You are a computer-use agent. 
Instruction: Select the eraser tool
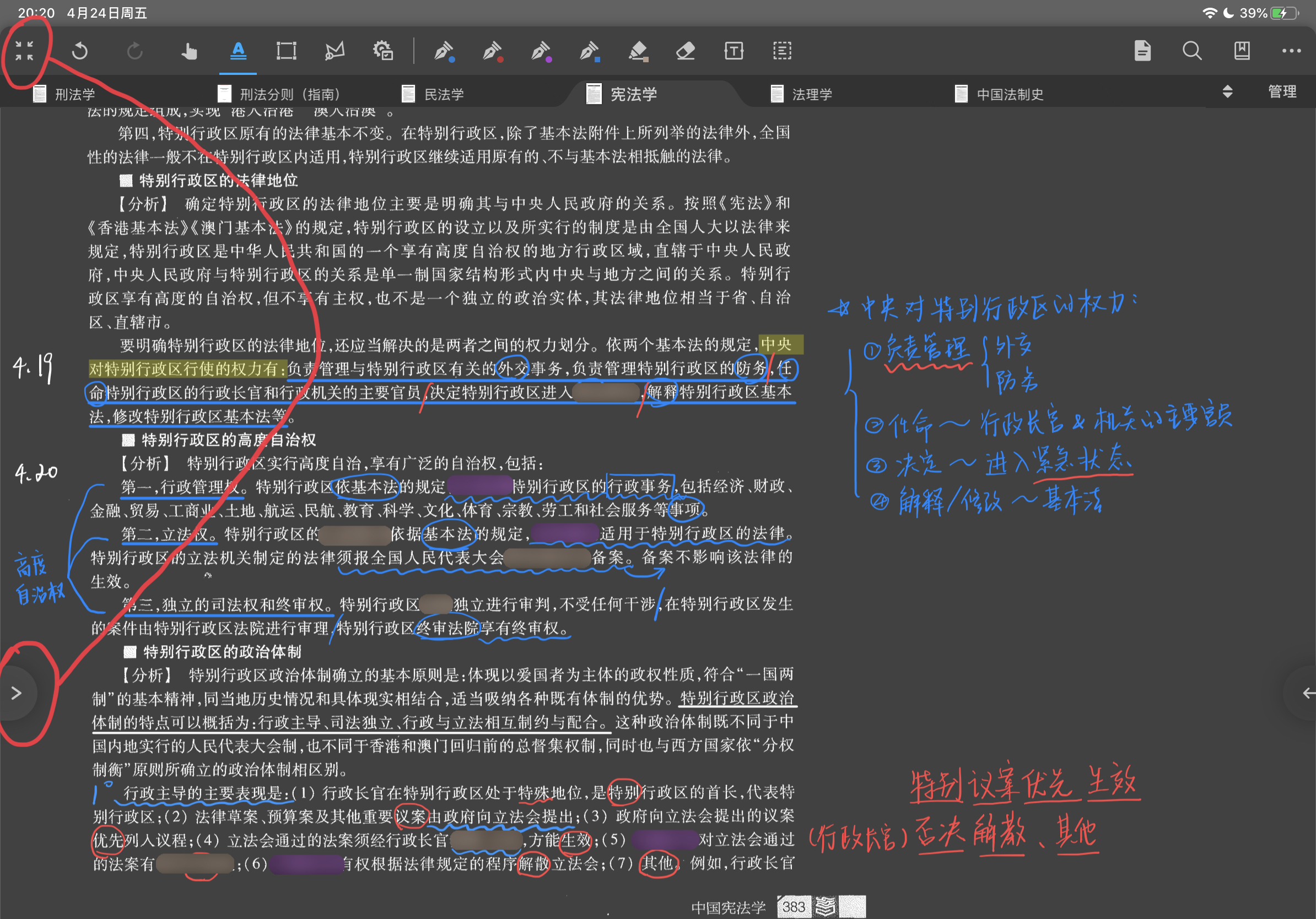[686, 51]
